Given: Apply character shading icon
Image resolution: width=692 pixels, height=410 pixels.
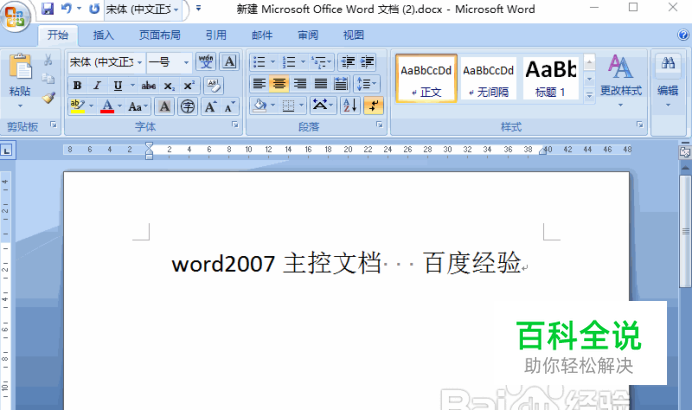Looking at the screenshot, I should point(164,106).
